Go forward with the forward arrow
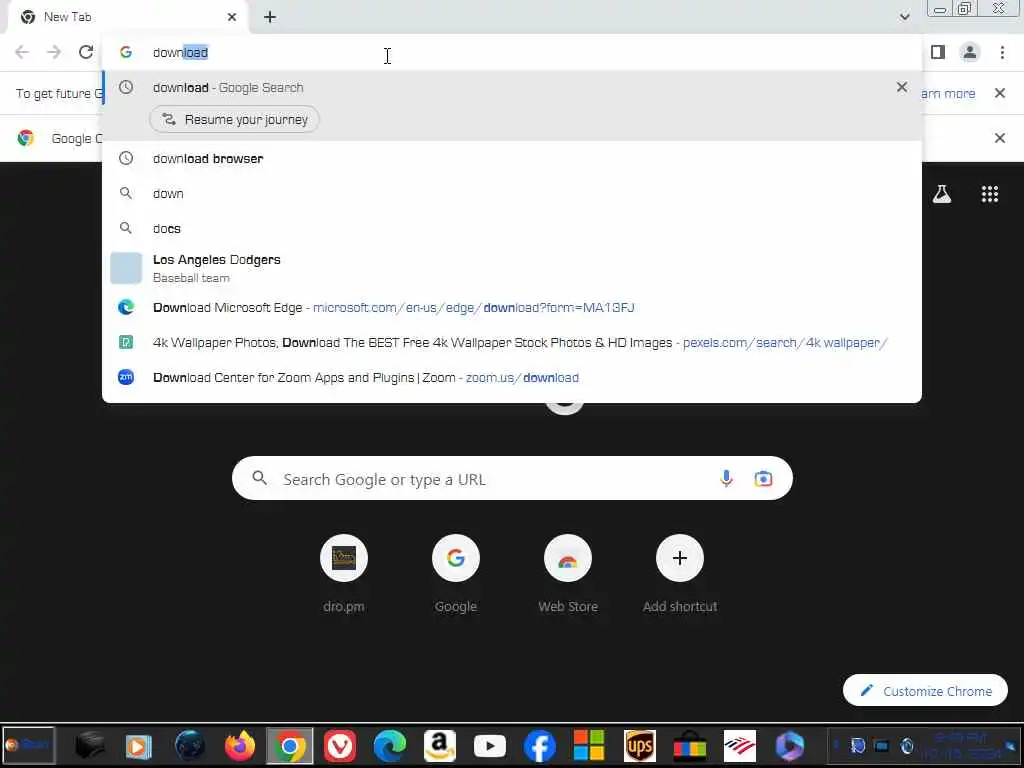 click(x=54, y=52)
